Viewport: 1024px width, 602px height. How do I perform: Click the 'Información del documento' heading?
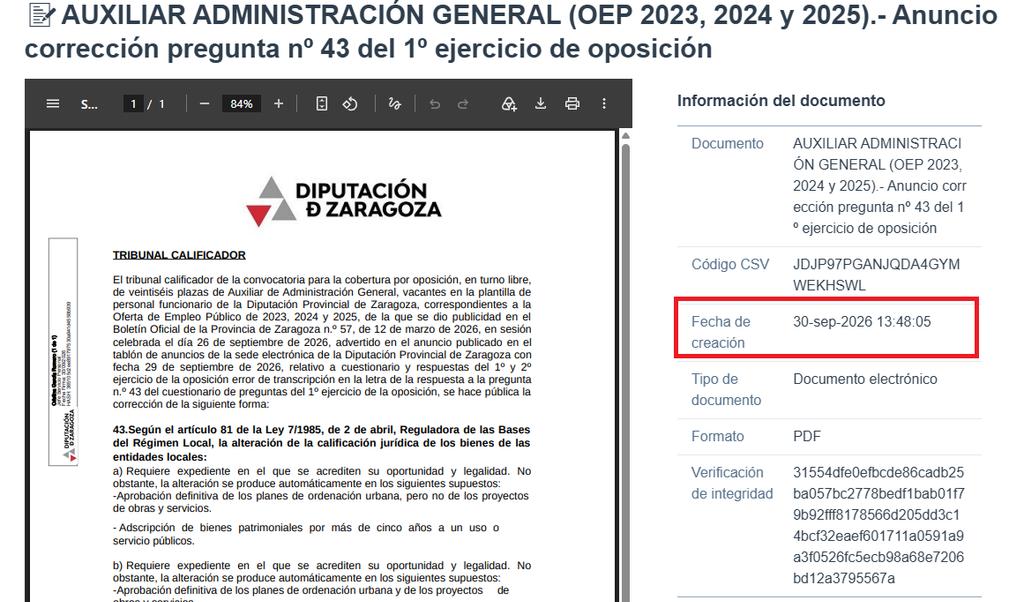pyautogui.click(x=781, y=101)
